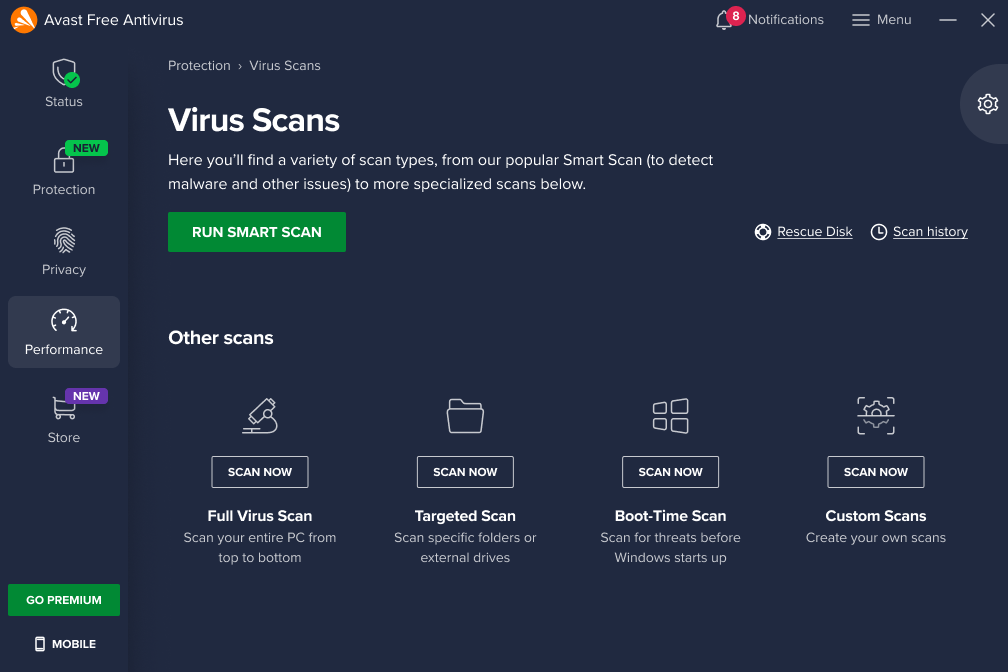The image size is (1008, 672).
Task: Open the MOBILE option at sidebar bottom
Action: point(63,643)
